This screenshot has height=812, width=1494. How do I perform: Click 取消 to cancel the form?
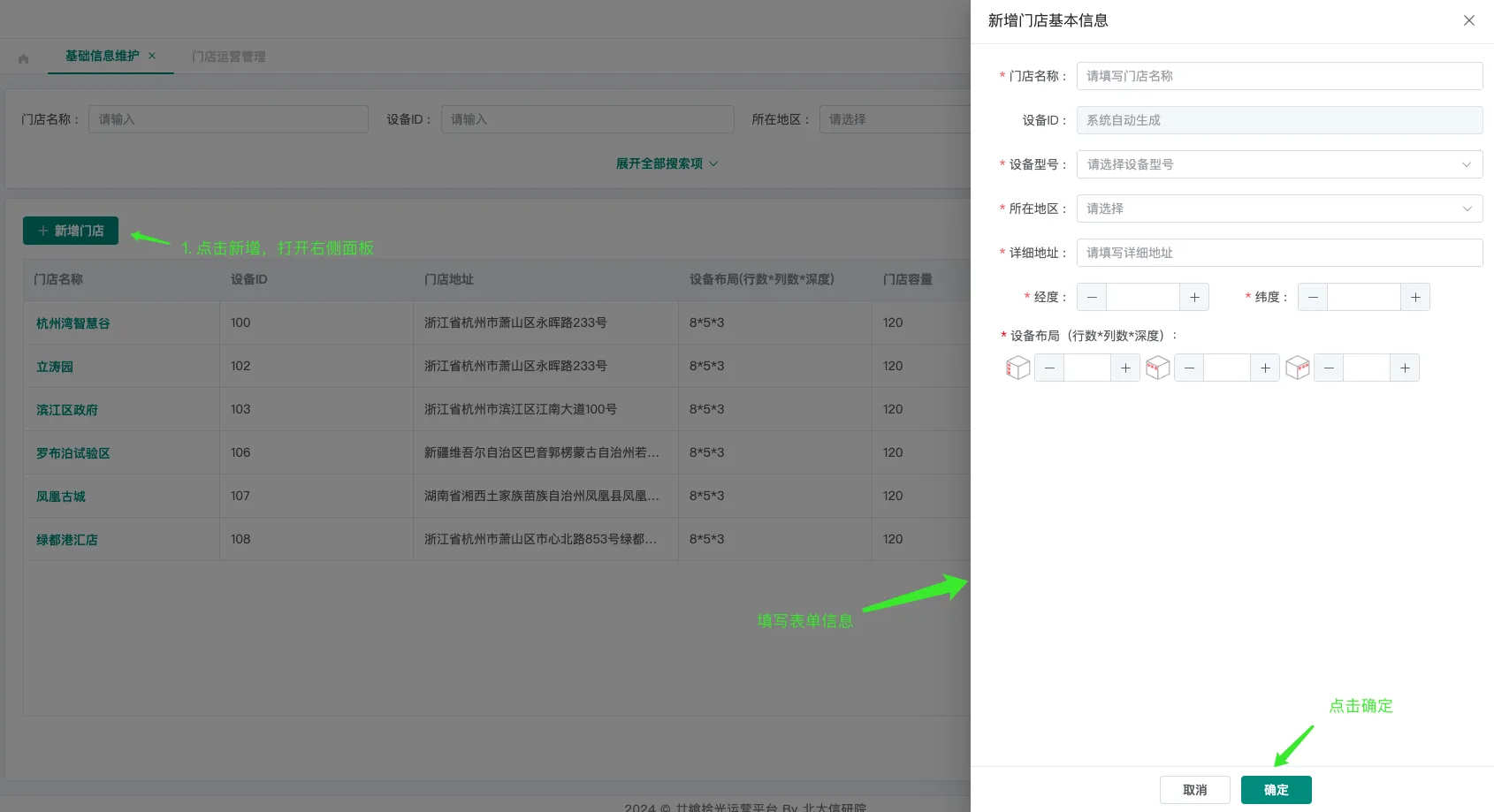[1194, 790]
